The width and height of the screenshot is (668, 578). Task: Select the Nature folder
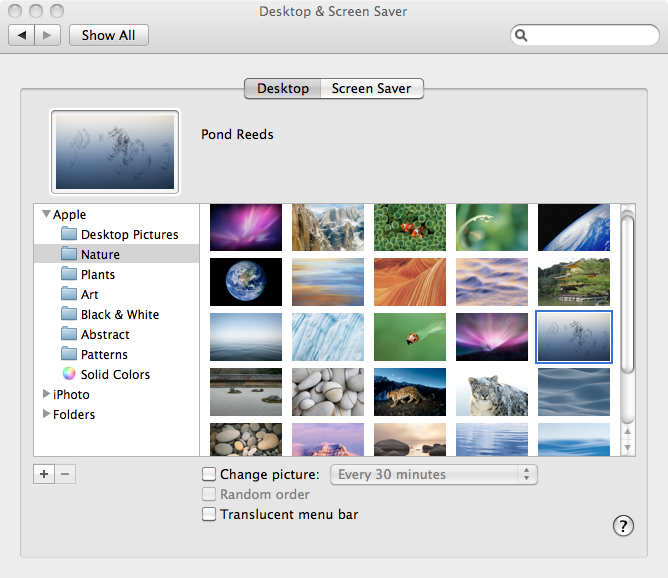tap(116, 254)
